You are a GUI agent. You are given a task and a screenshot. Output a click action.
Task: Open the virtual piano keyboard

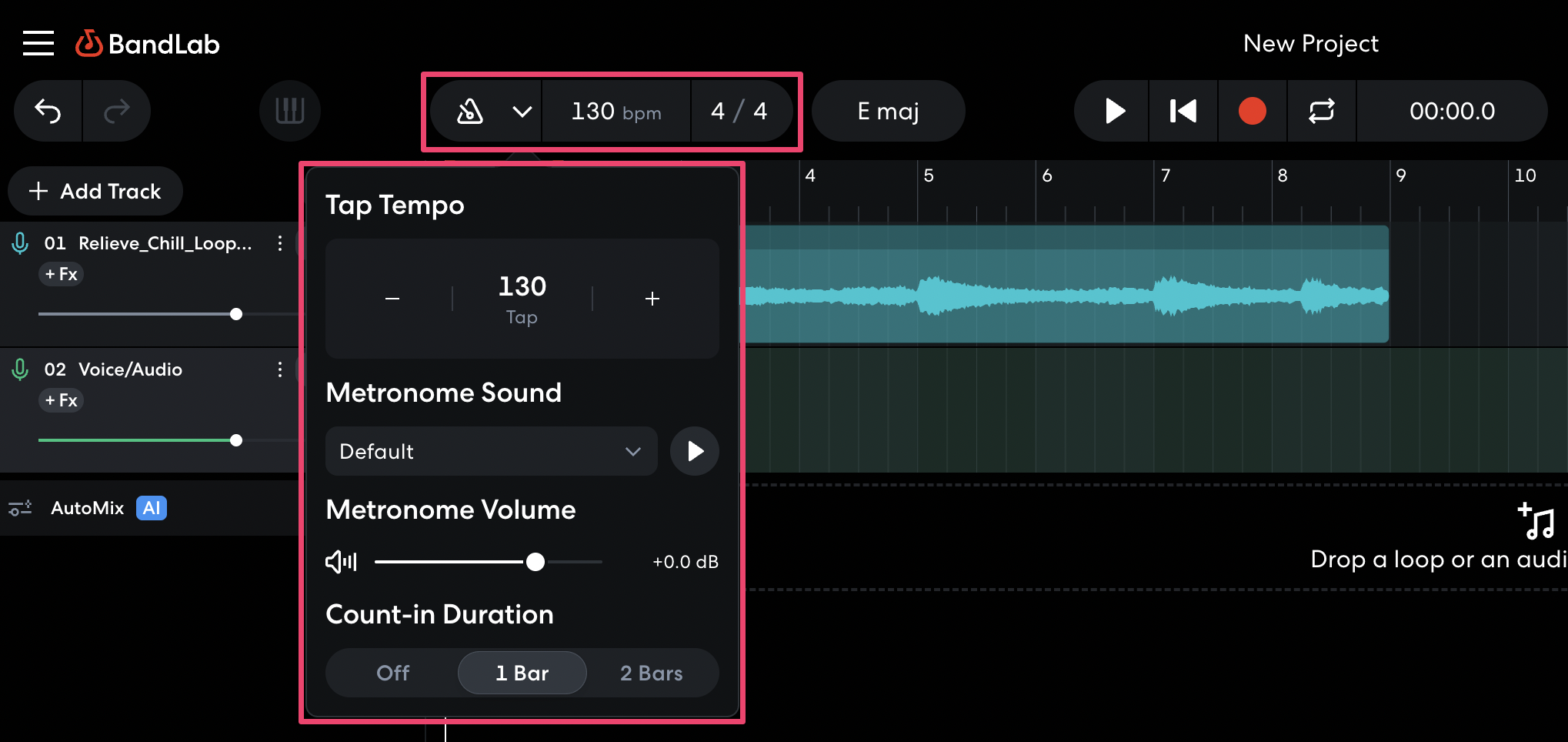coord(290,112)
